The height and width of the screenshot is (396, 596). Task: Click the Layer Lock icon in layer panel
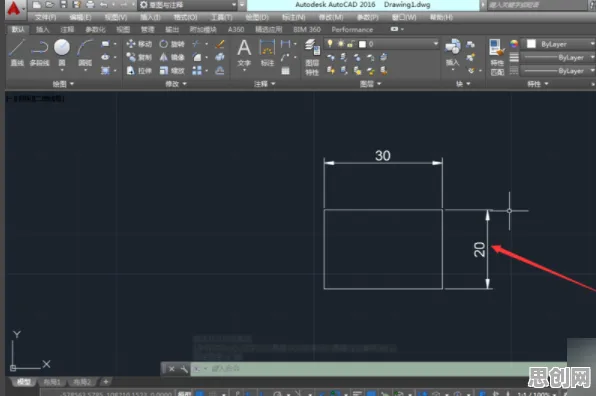click(x=371, y=57)
